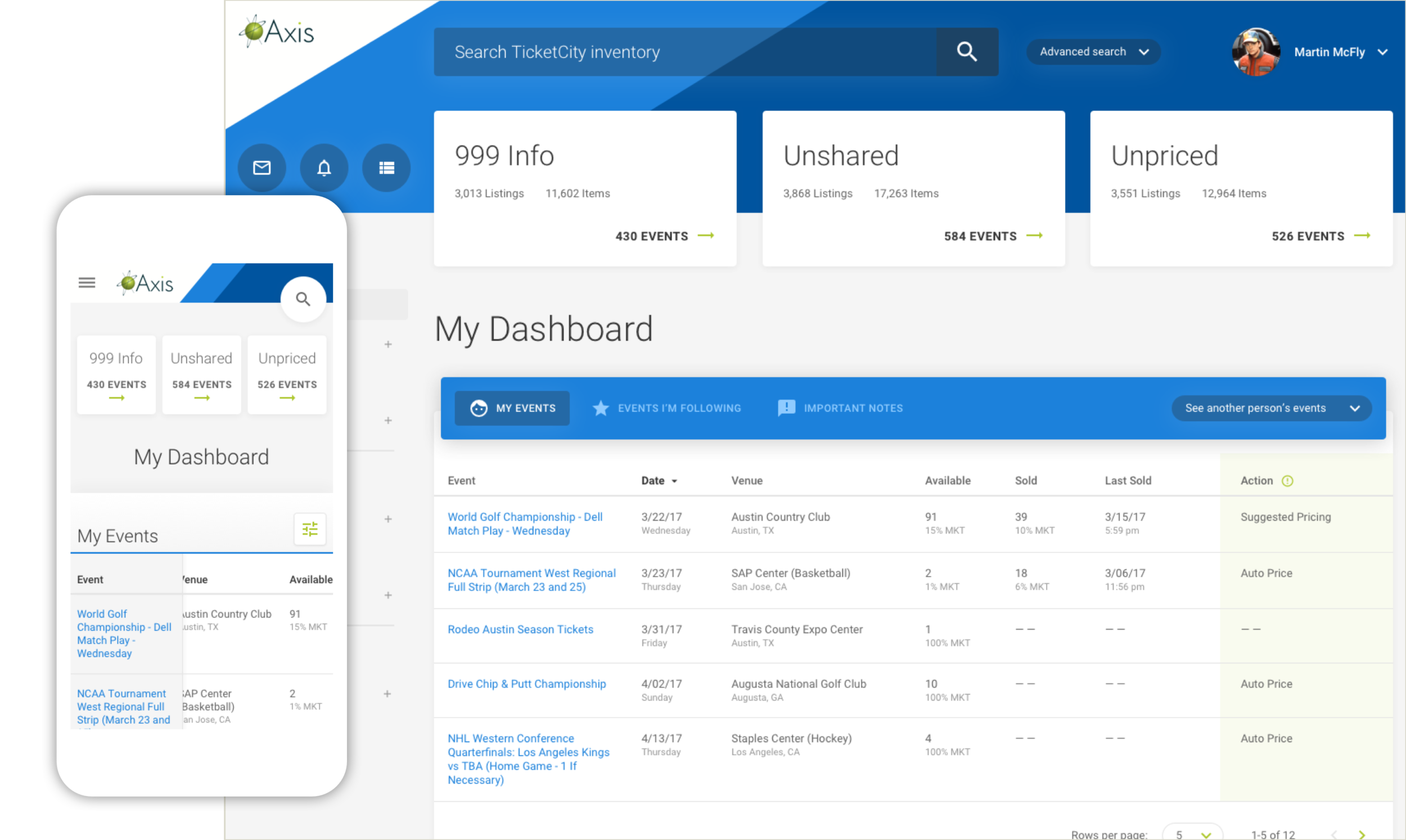Click the Important Notes speech bubble icon
This screenshot has width=1406, height=840.
[x=786, y=408]
